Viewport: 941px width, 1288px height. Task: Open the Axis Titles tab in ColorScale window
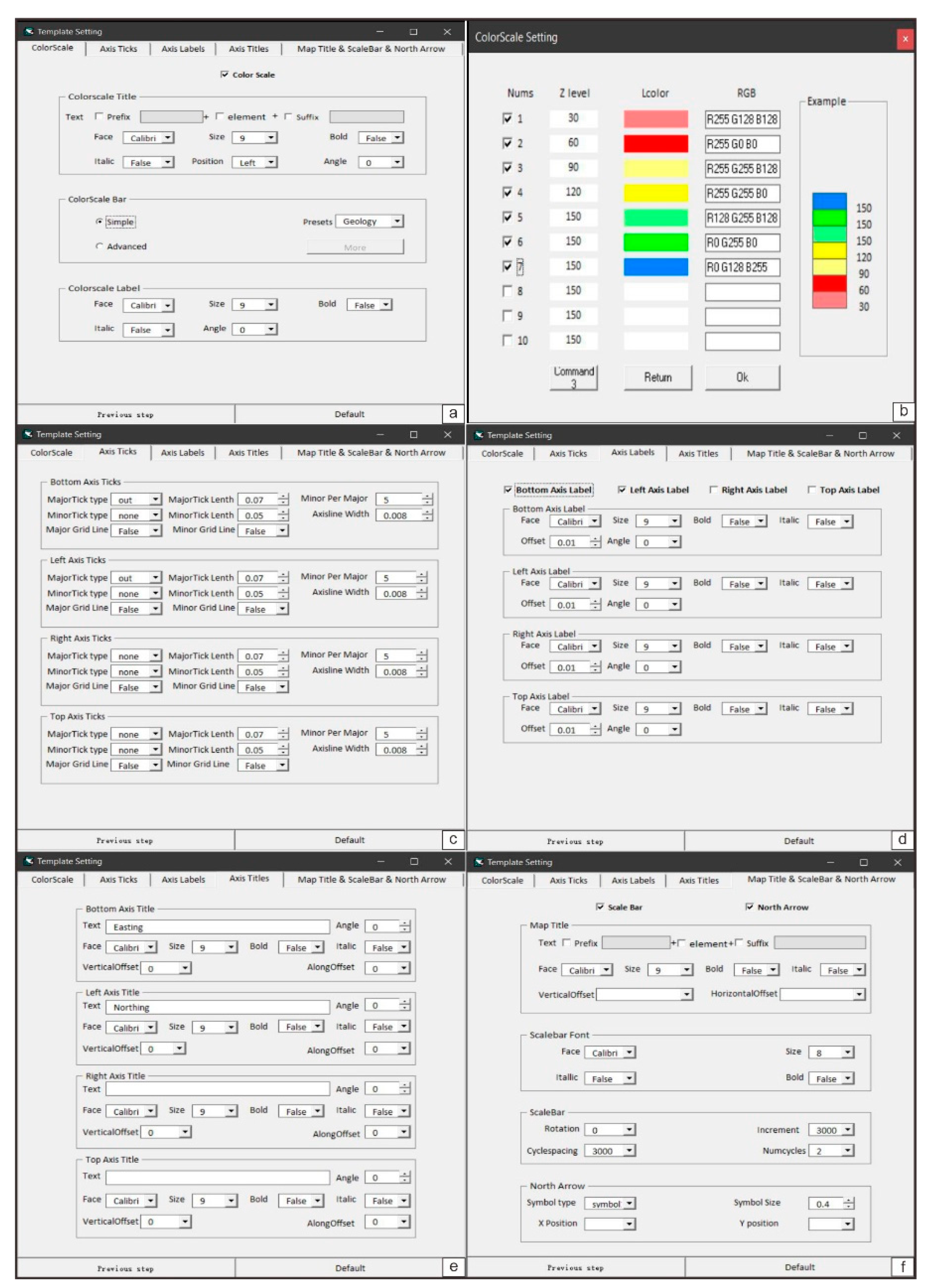pyautogui.click(x=248, y=49)
